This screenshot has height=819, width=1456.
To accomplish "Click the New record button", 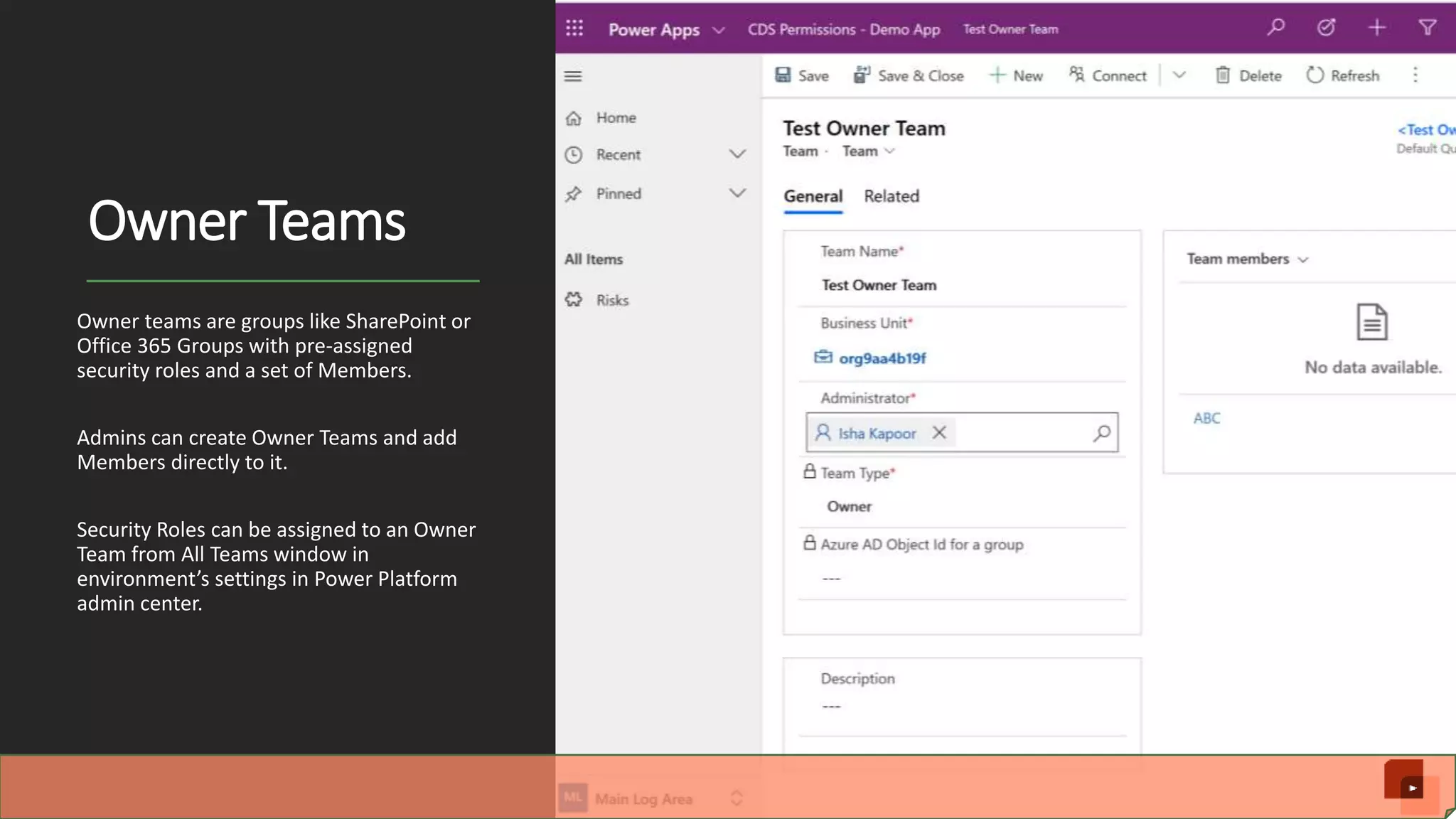I will click(1016, 75).
